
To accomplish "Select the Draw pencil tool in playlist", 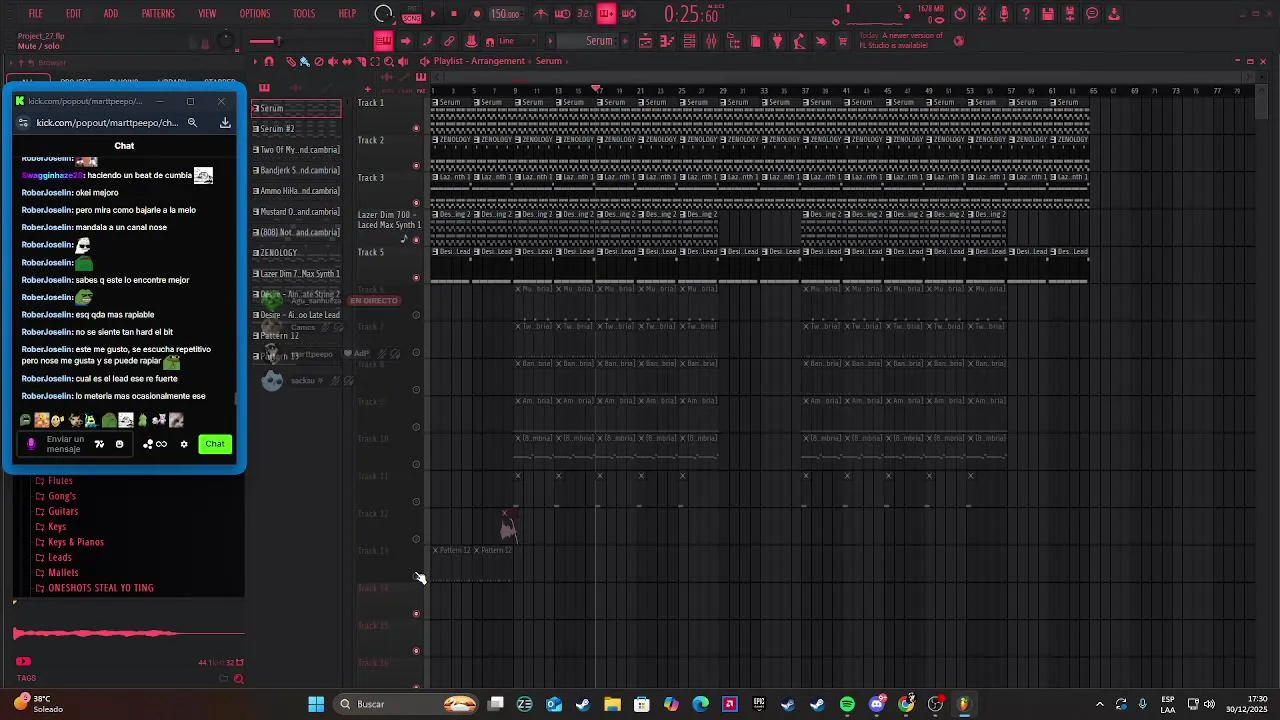I will [291, 61].
